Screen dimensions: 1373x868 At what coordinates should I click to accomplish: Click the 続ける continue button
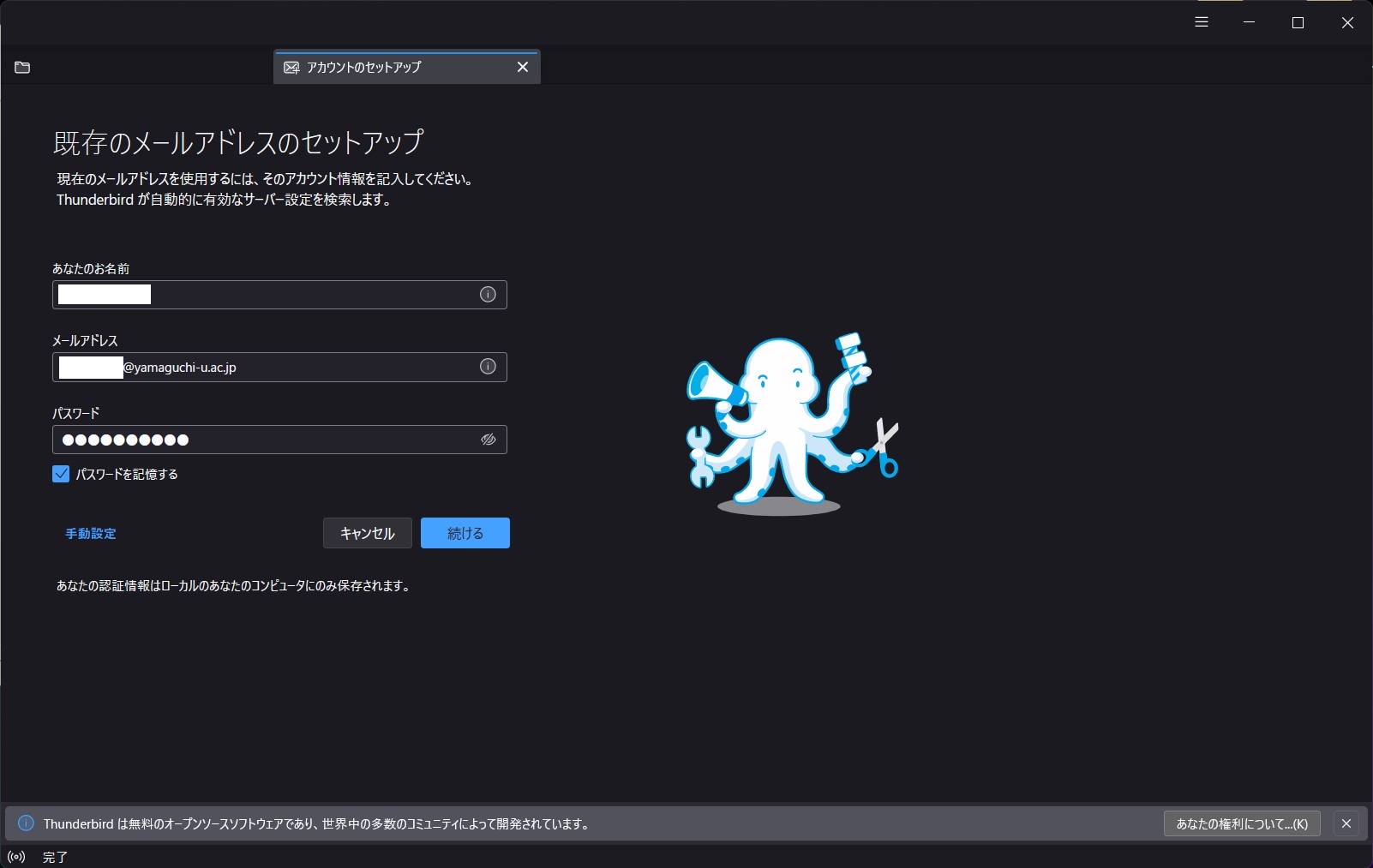[465, 533]
